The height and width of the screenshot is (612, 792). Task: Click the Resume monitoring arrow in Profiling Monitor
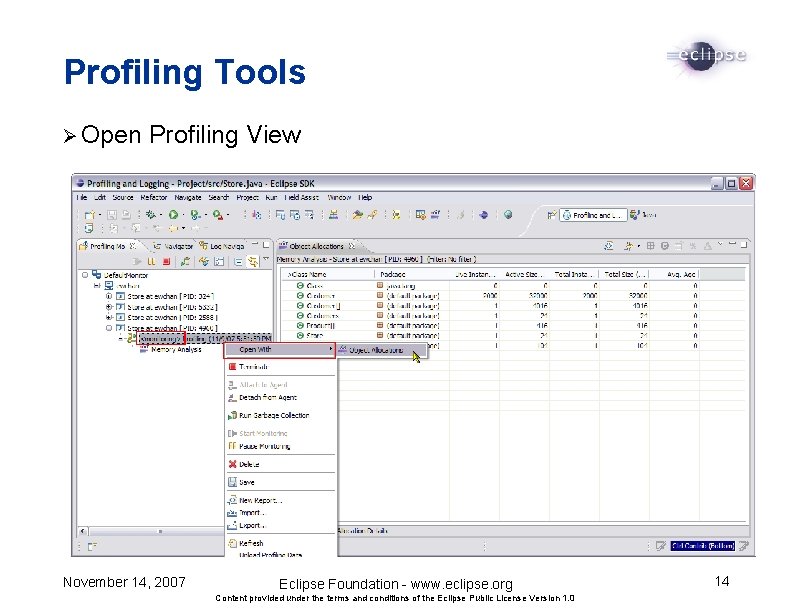click(137, 262)
